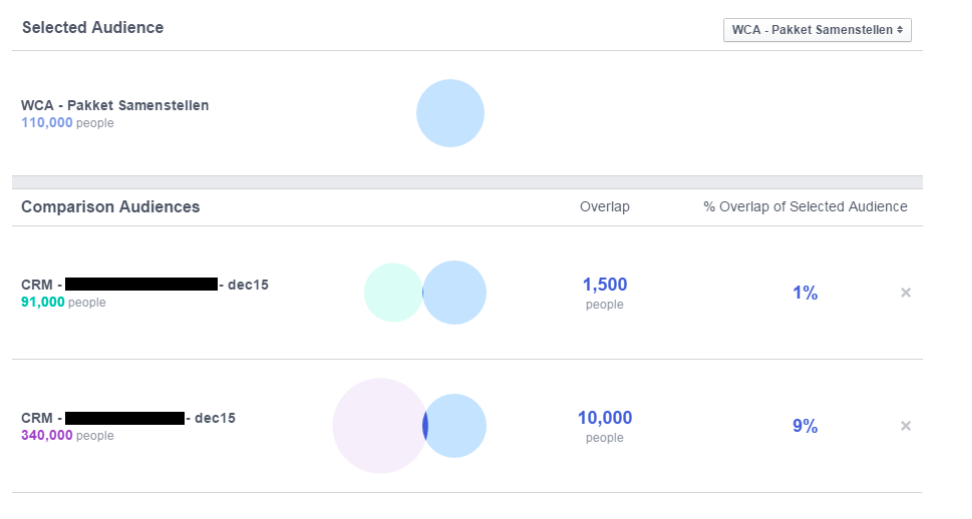Click the blue circle in the 1,500 overlap row
Screen dimensions: 972x519
coord(456,293)
